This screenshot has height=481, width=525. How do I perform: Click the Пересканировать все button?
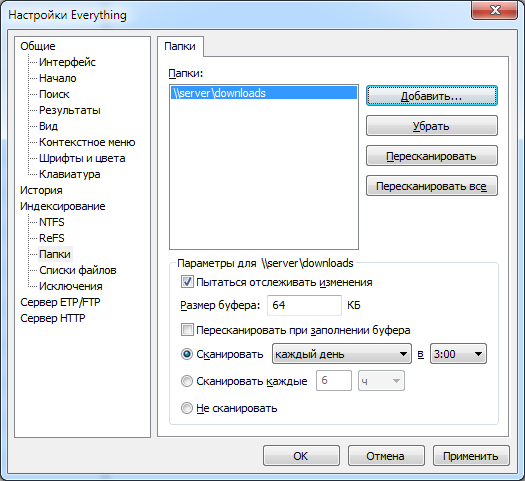(x=432, y=186)
